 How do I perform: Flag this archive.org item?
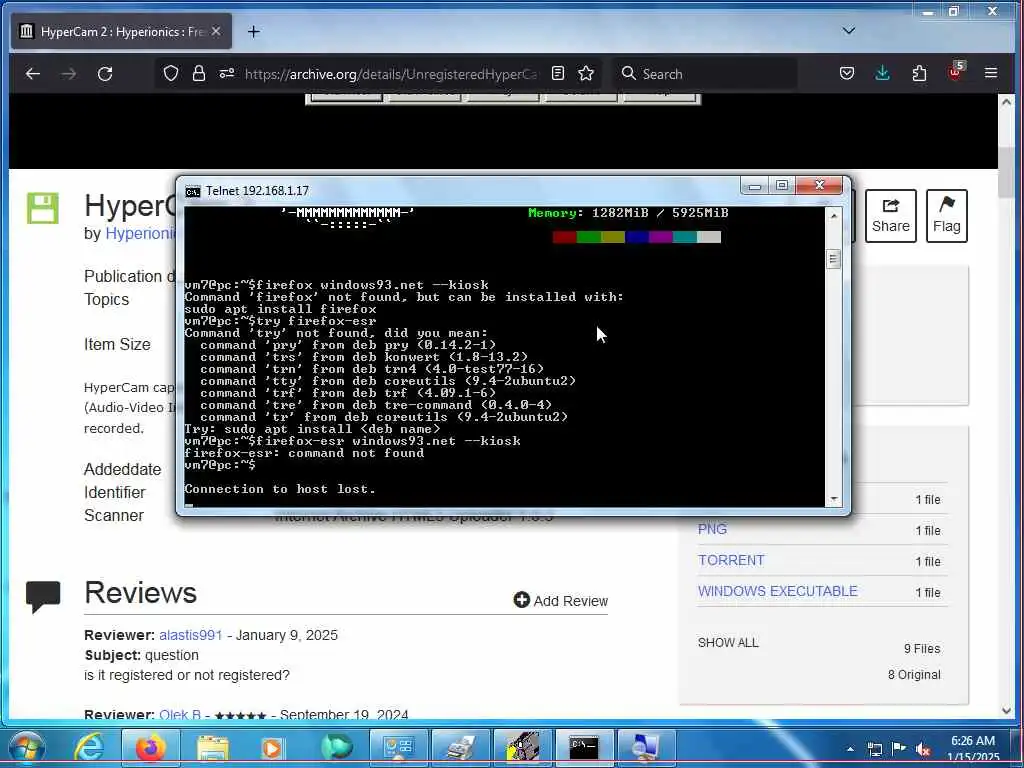(x=946, y=216)
